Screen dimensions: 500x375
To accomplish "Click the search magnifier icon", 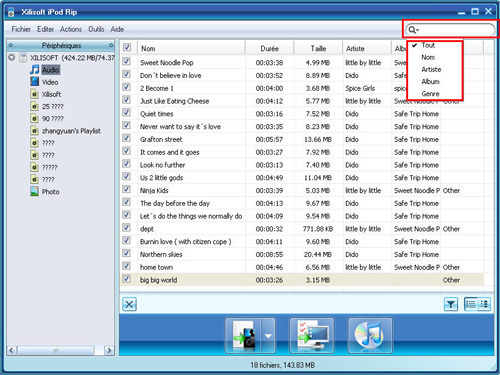I will [x=413, y=30].
